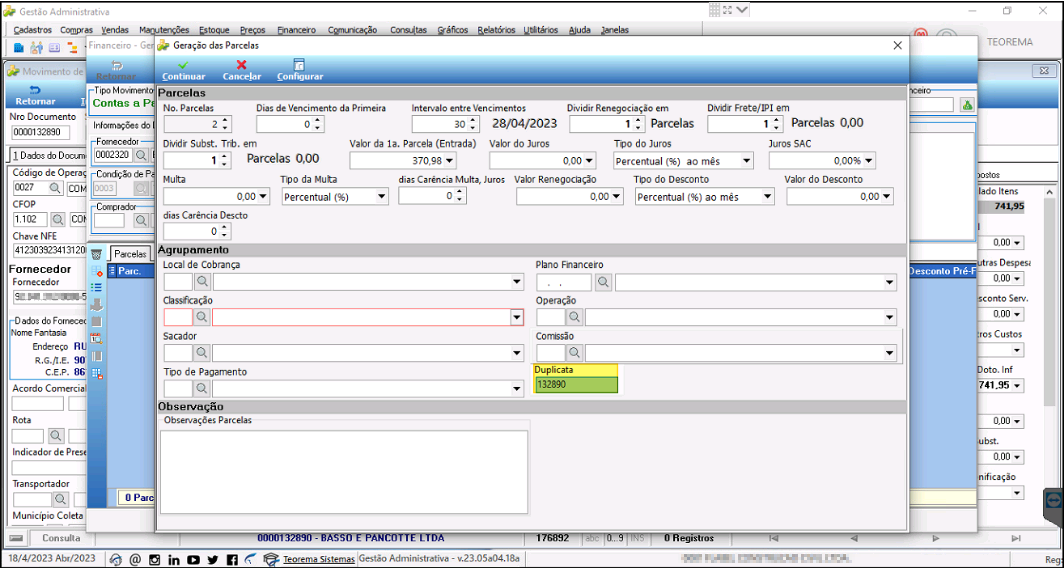Click the Tipo de Pagamento lookup magnifier
Viewport: 1064px width, 568px height.
click(x=202, y=388)
